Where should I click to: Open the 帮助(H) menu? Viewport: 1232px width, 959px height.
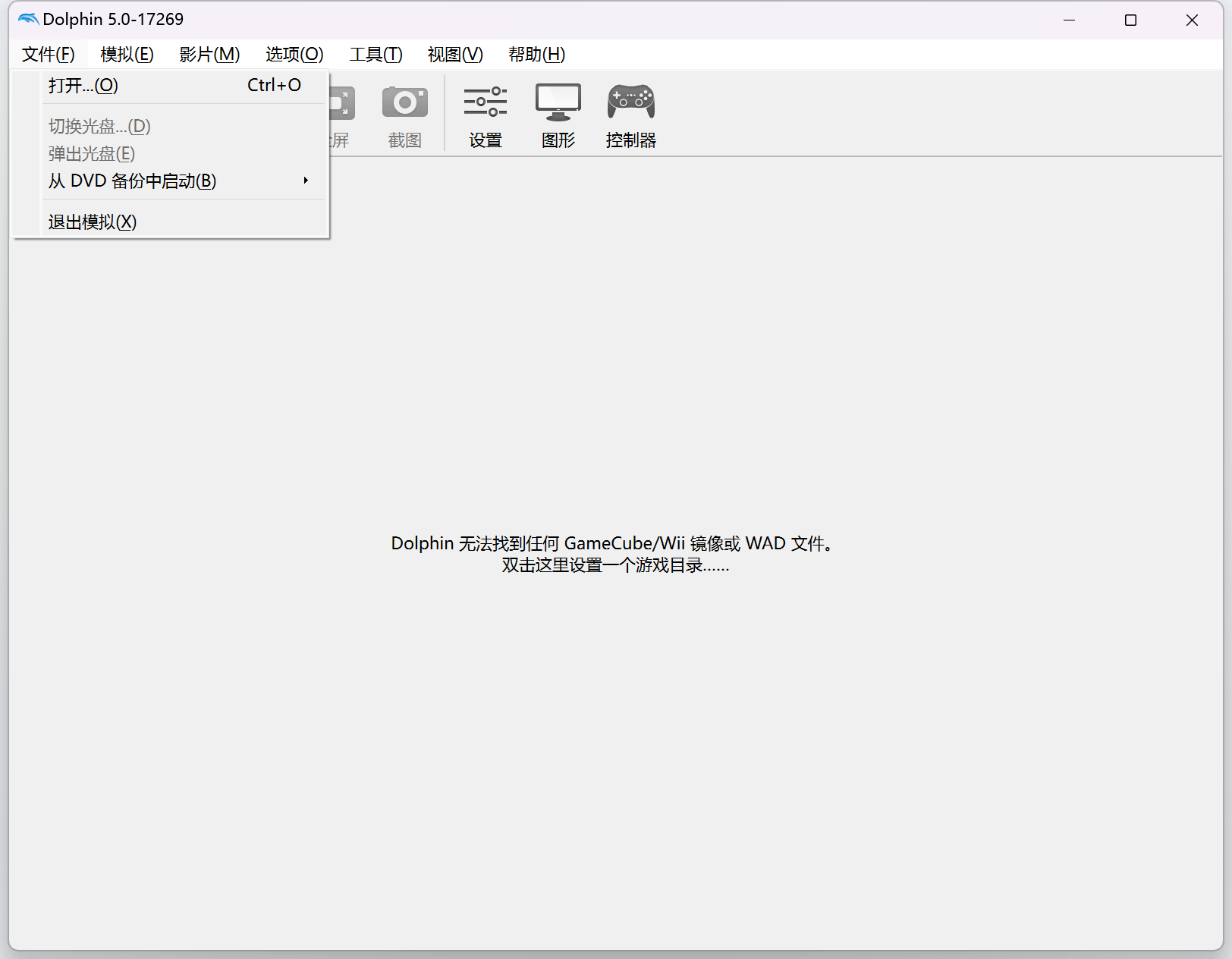536,55
